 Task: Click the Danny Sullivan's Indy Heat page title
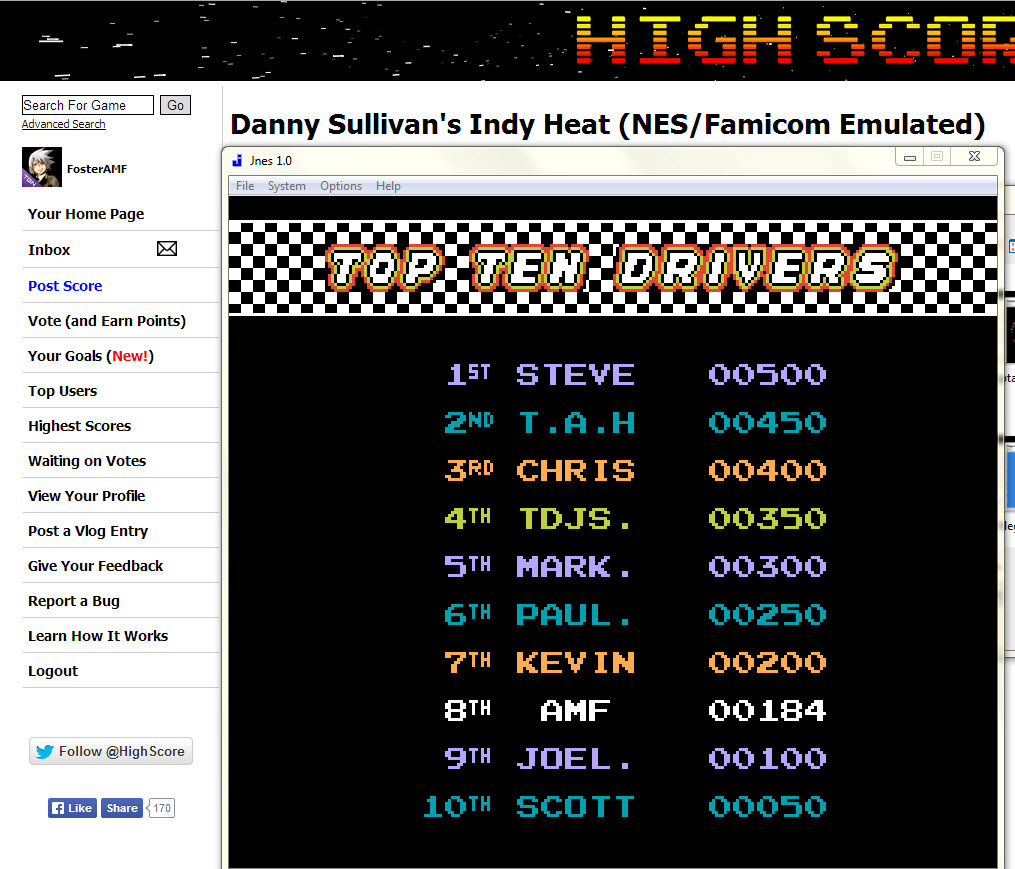pos(607,124)
